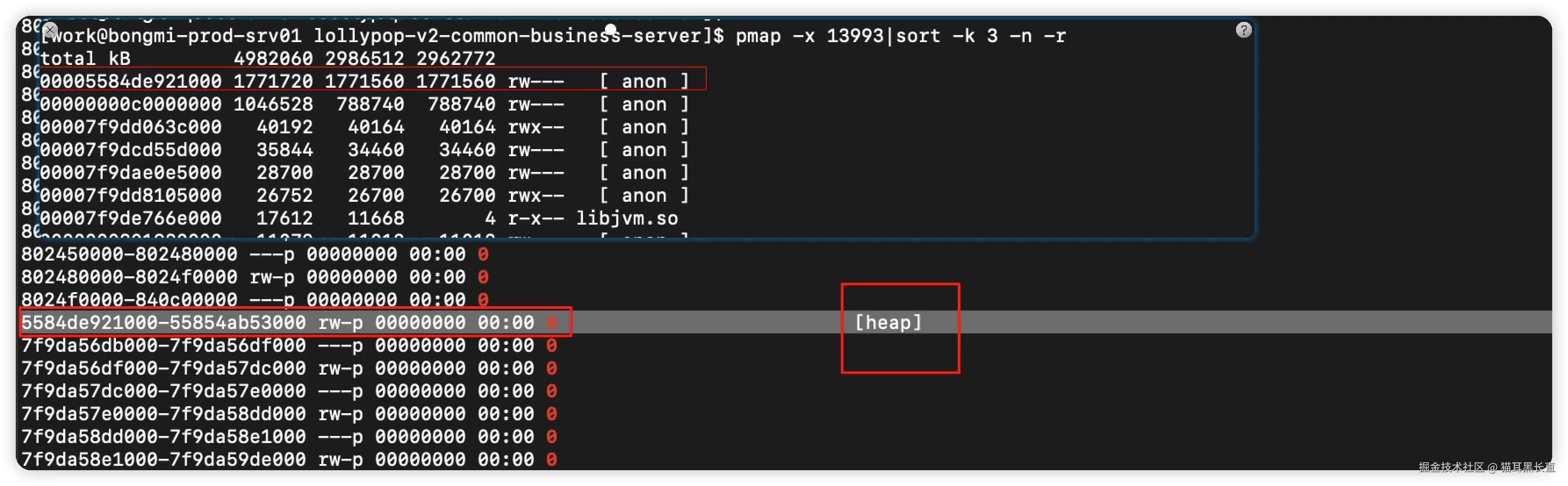Image resolution: width=1568 pixels, height=486 pixels.
Task: Click the 掘金技术社区 watermark text
Action: 1452,467
